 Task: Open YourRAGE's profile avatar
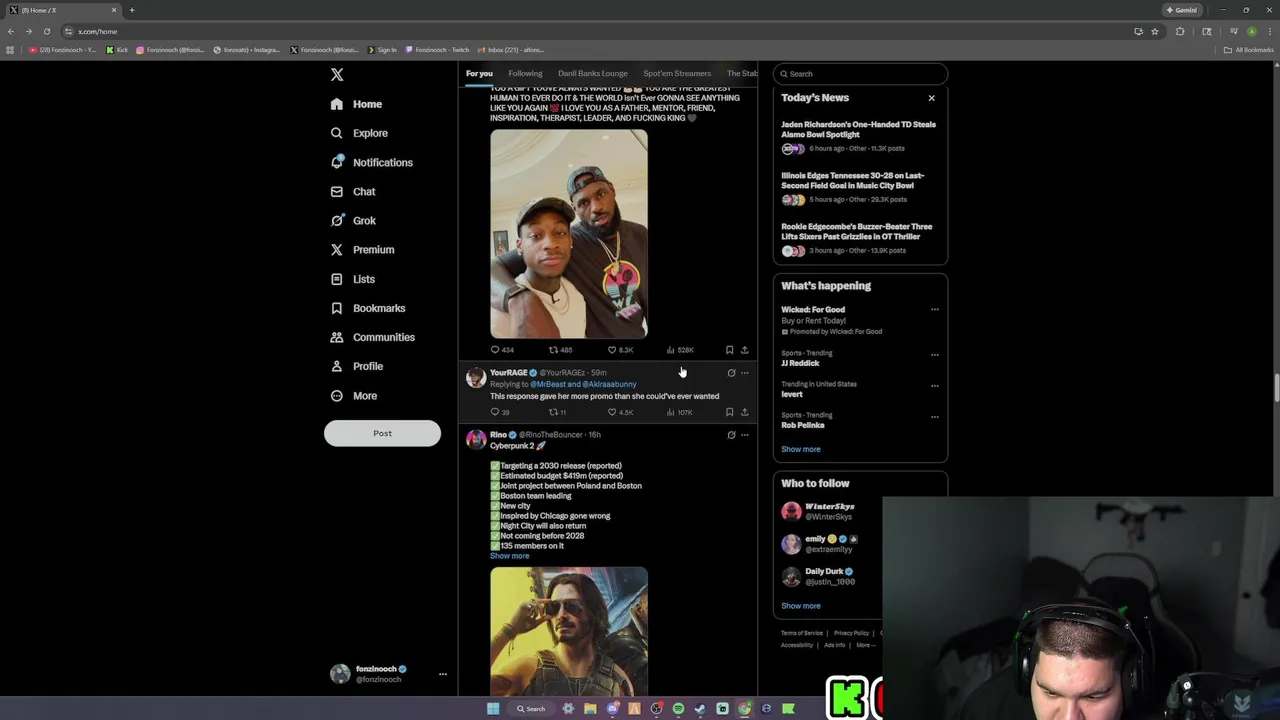(x=476, y=377)
